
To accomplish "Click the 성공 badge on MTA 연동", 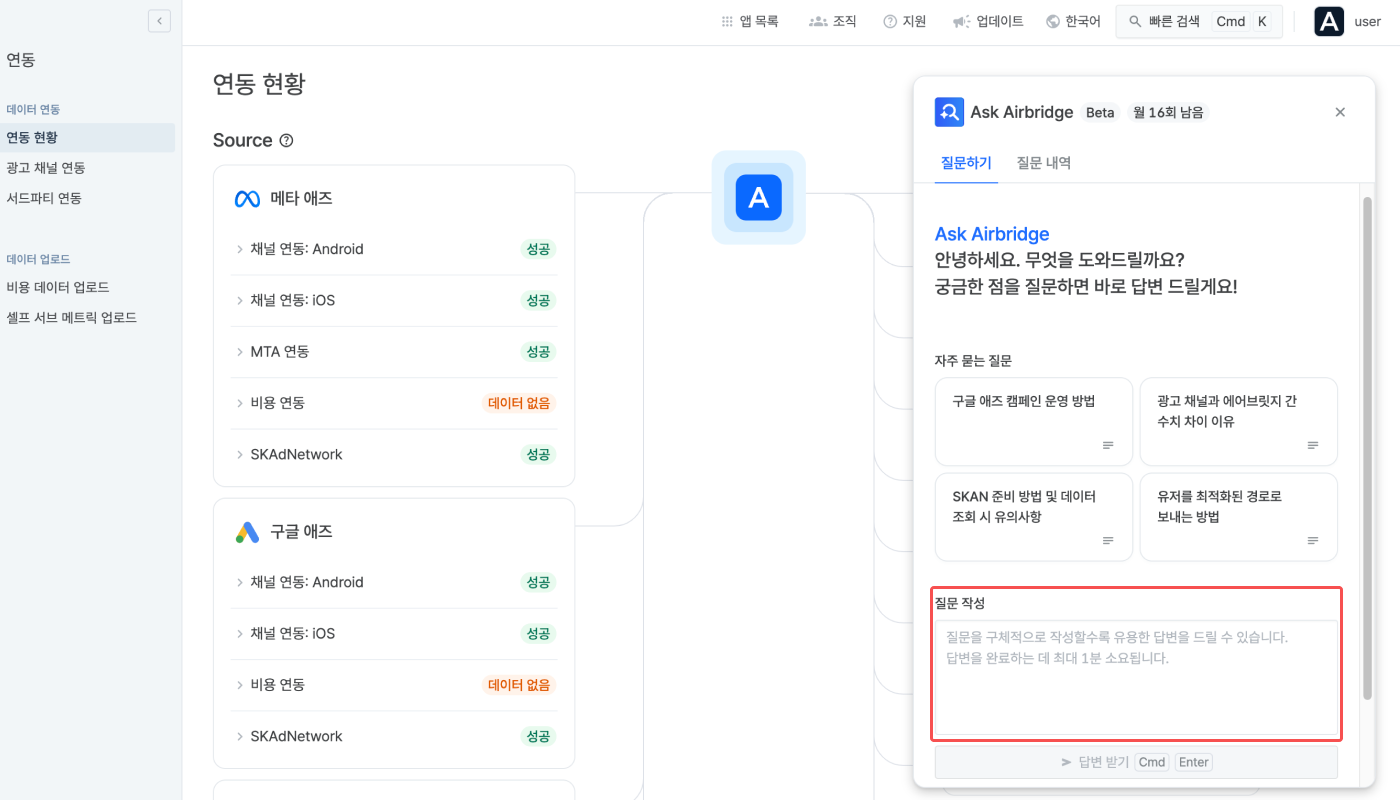I will [538, 352].
